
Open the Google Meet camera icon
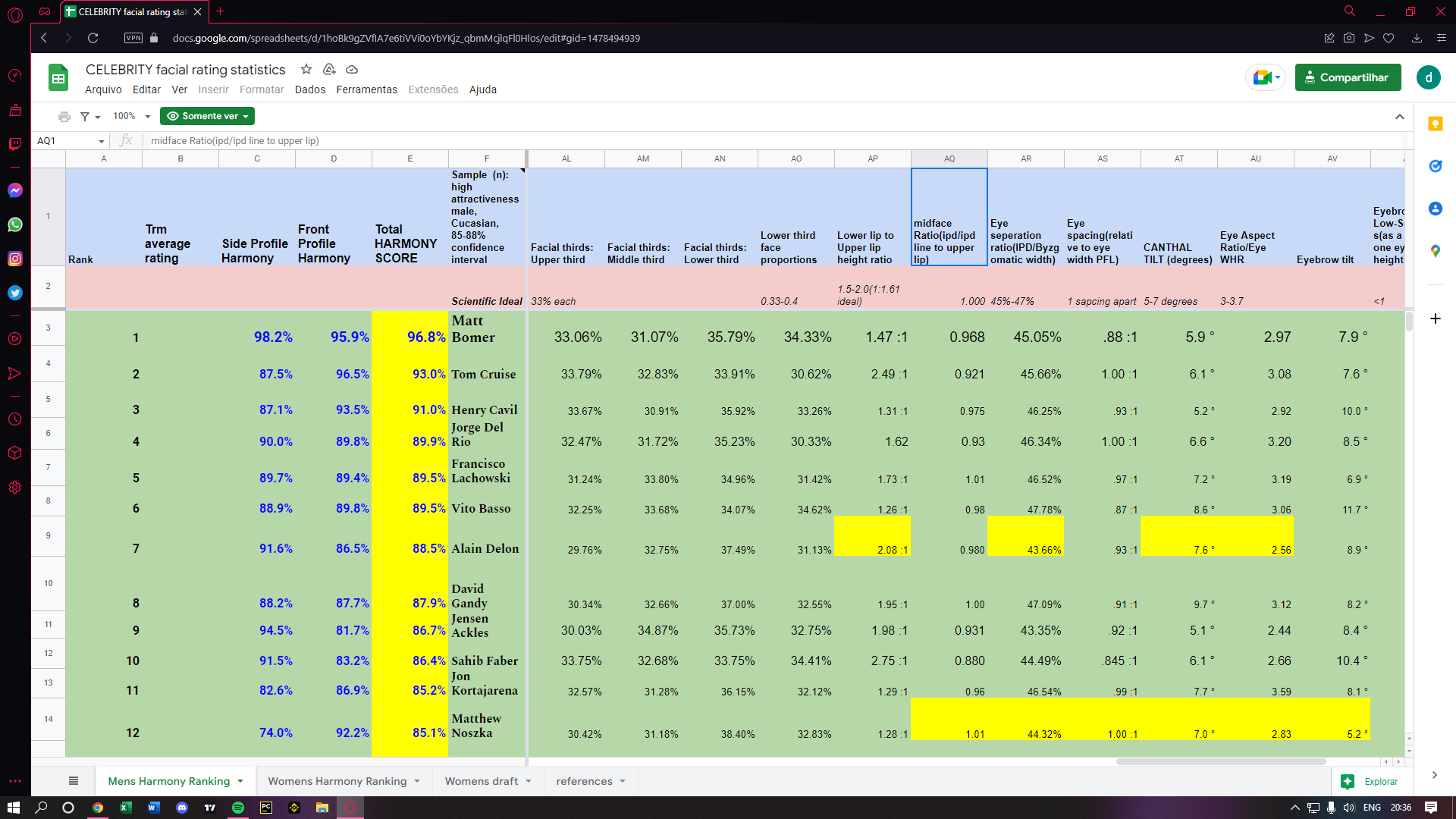[x=1263, y=77]
